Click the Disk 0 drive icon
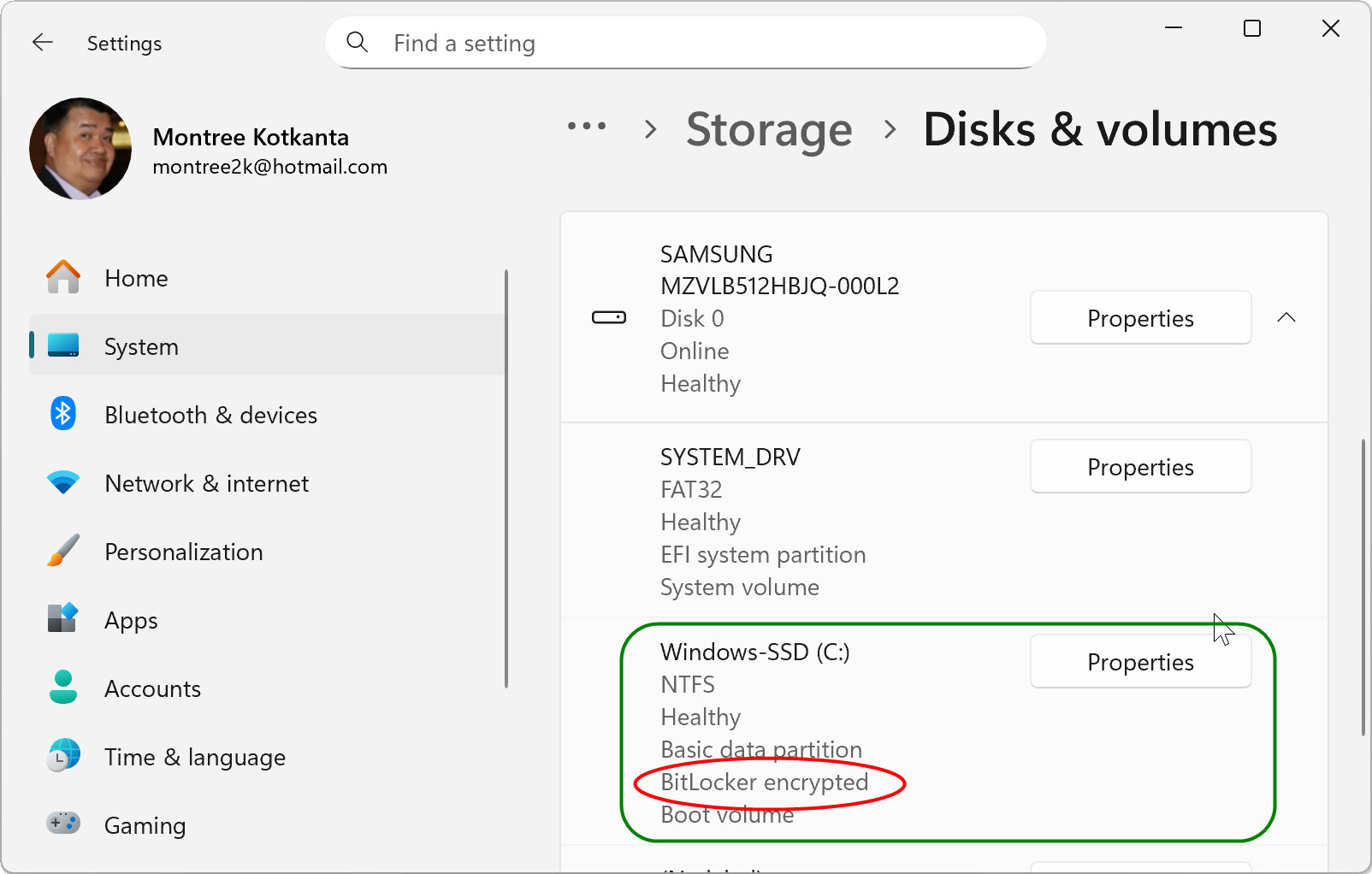The width and height of the screenshot is (1372, 874). pyautogui.click(x=609, y=317)
